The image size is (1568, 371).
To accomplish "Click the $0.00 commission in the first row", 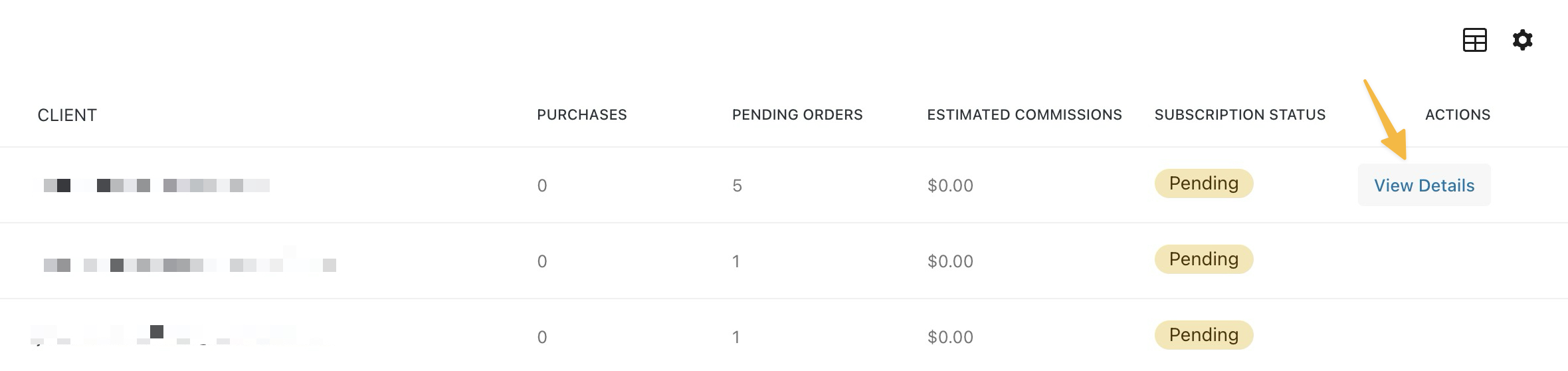I will click(950, 186).
